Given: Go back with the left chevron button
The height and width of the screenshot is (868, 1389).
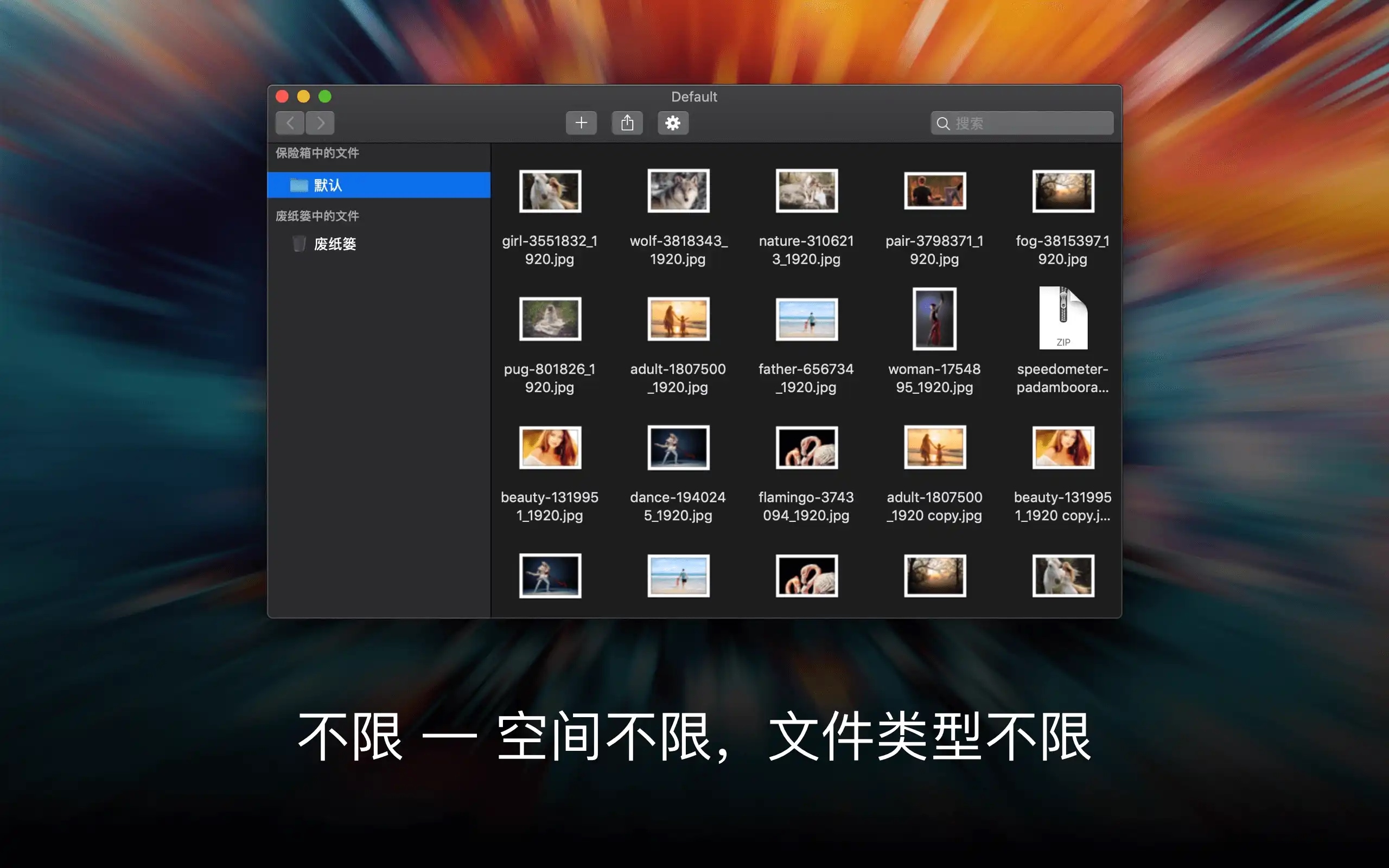Looking at the screenshot, I should click(290, 123).
